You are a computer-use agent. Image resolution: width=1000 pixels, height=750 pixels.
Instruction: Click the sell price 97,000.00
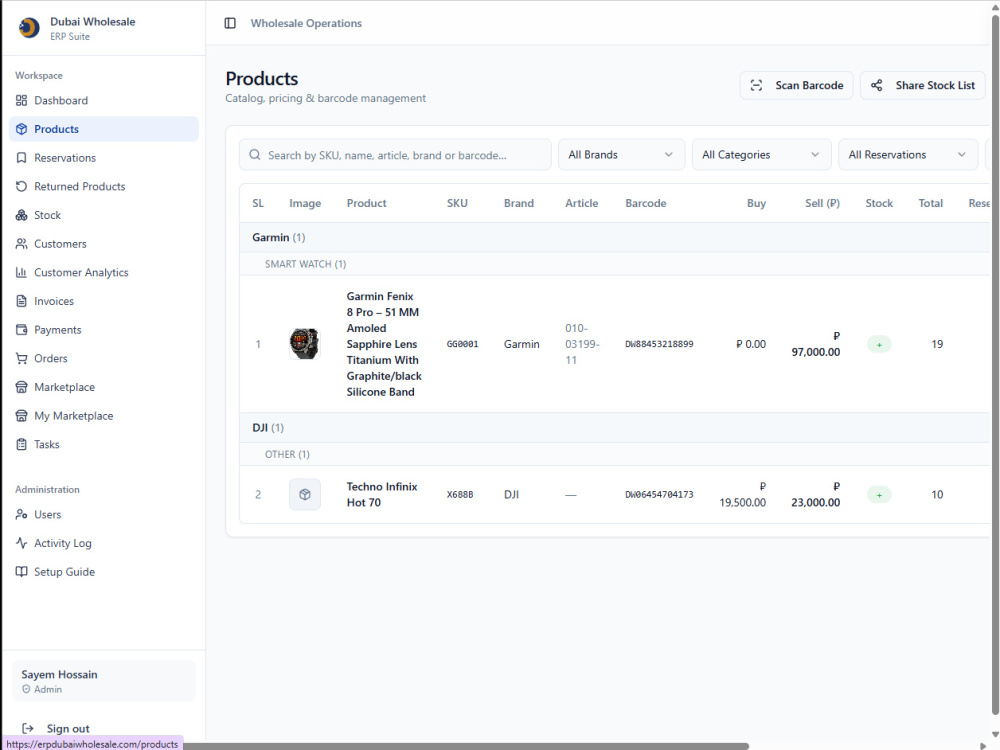pos(816,344)
